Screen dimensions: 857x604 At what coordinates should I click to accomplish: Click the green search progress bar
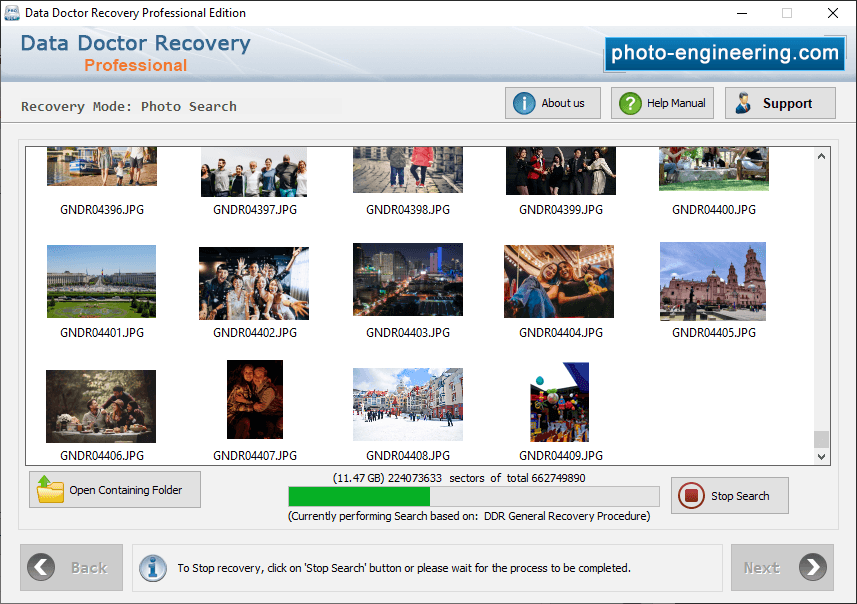pos(473,496)
